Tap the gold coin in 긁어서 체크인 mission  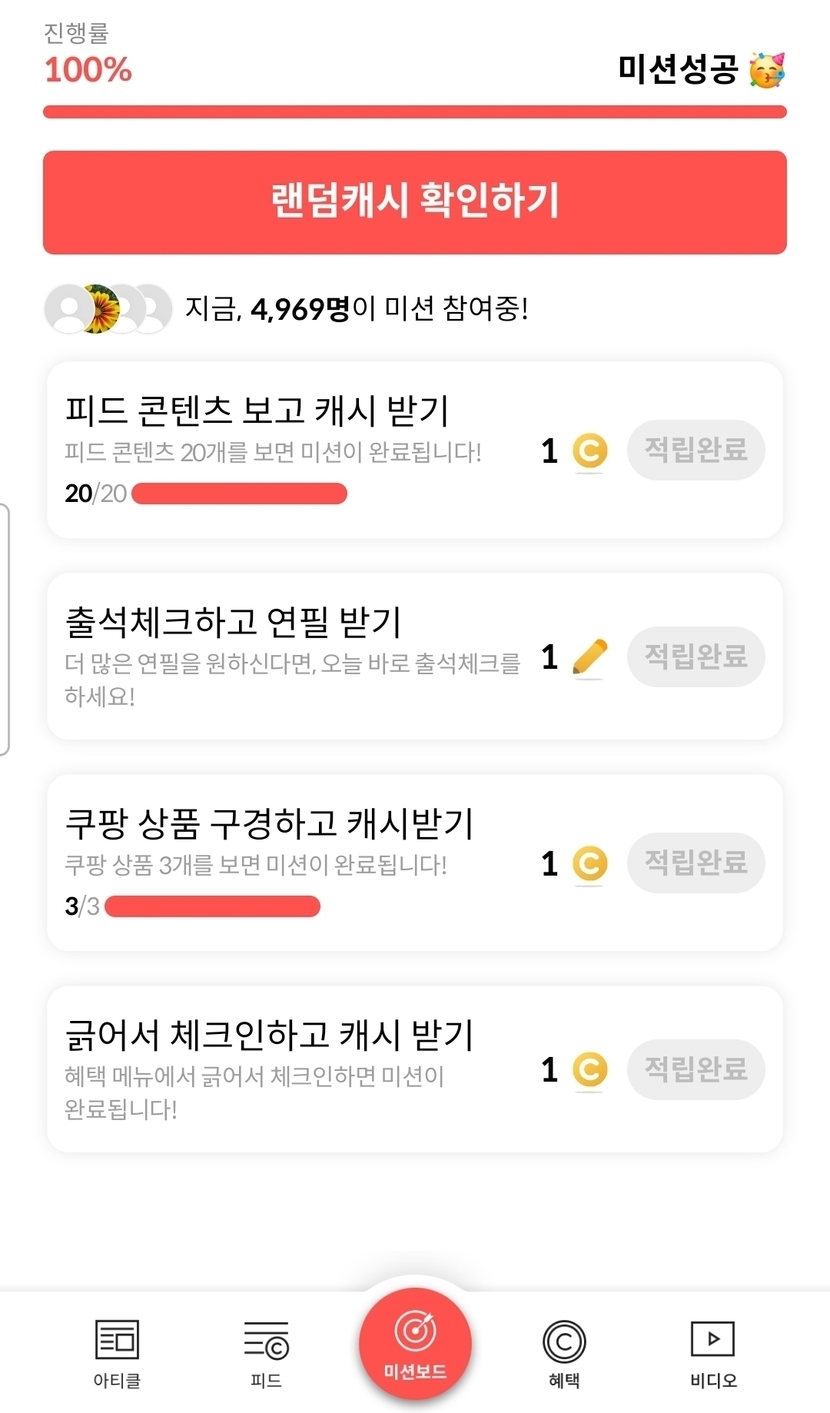tap(590, 1071)
